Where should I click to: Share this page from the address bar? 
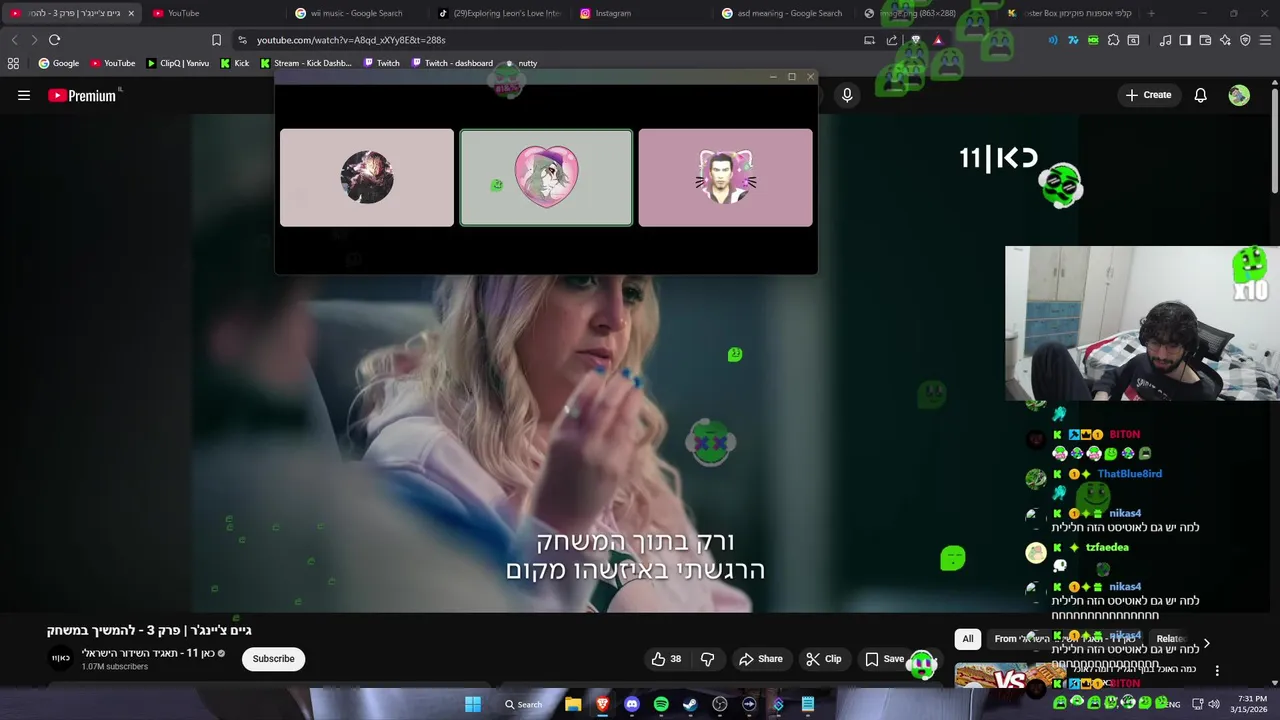pyautogui.click(x=892, y=40)
